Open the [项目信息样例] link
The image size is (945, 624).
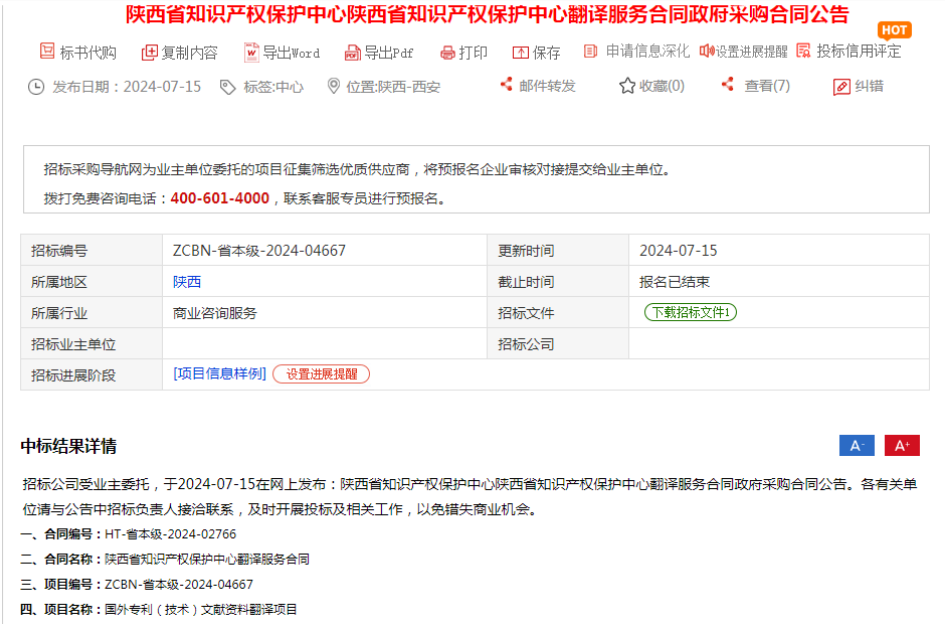point(219,374)
